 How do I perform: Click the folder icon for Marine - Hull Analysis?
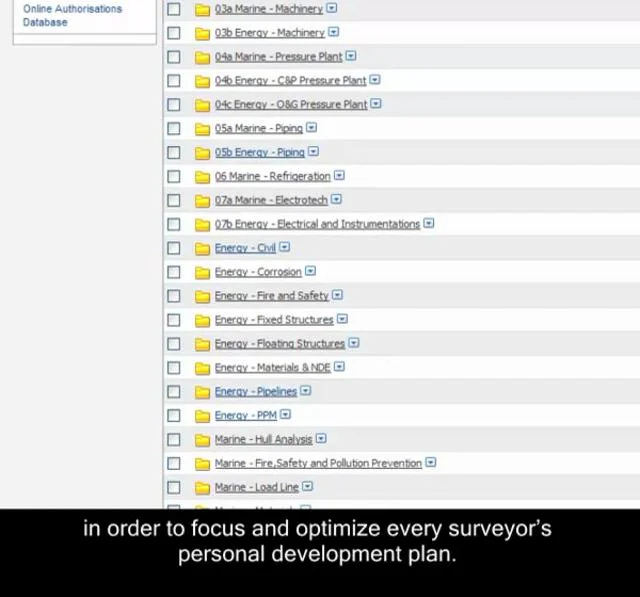coord(202,440)
